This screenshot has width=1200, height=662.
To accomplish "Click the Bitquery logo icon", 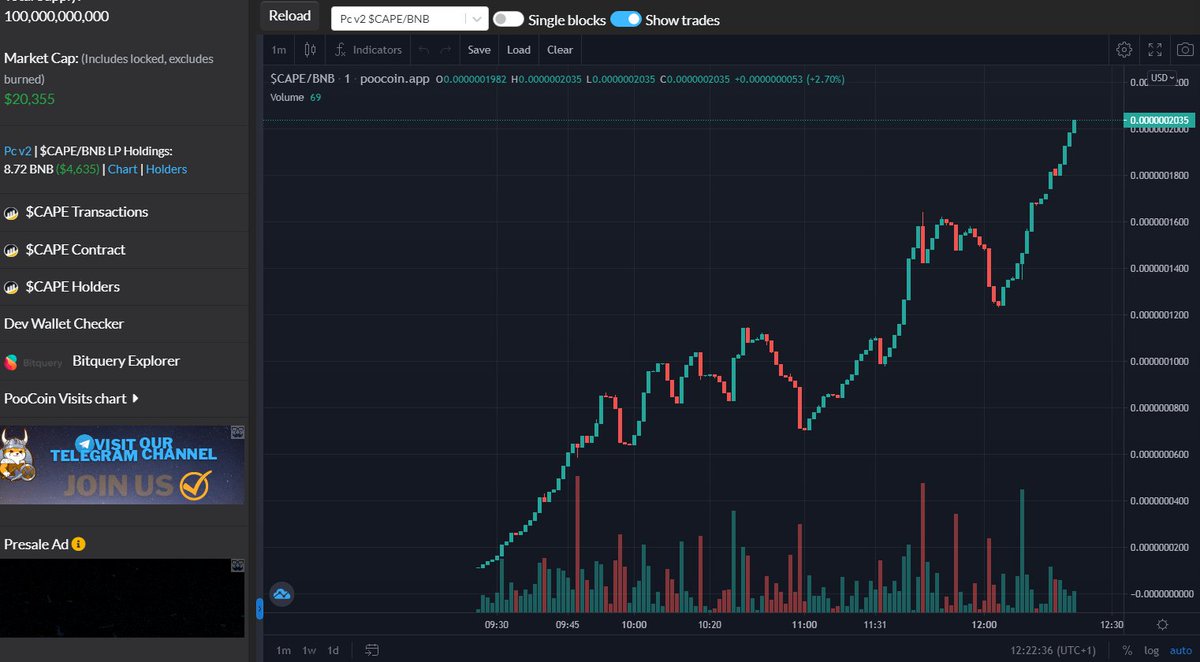I will pyautogui.click(x=11, y=362).
